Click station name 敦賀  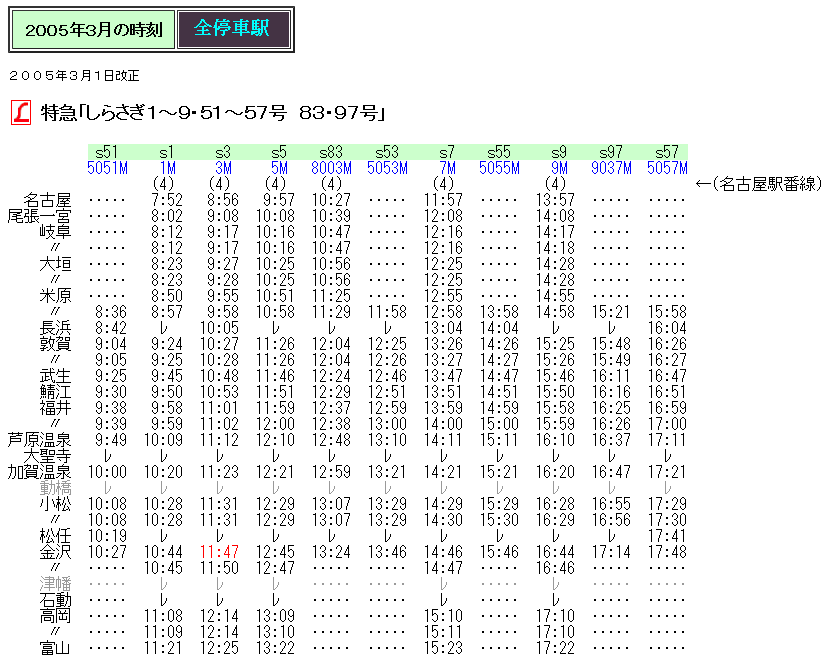[x=55, y=344]
